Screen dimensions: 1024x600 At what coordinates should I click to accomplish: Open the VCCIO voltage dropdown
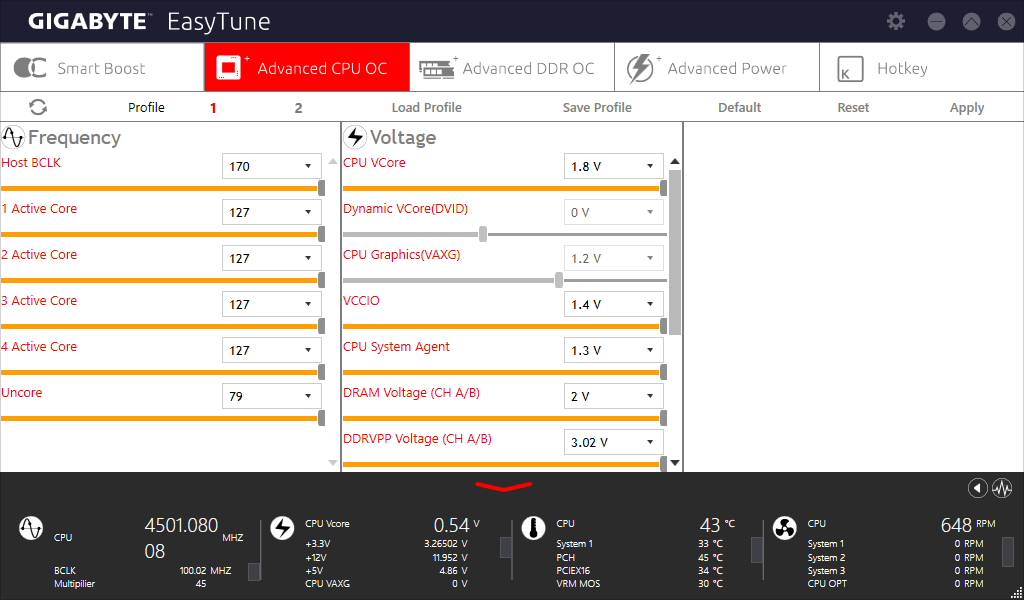pyautogui.click(x=614, y=304)
